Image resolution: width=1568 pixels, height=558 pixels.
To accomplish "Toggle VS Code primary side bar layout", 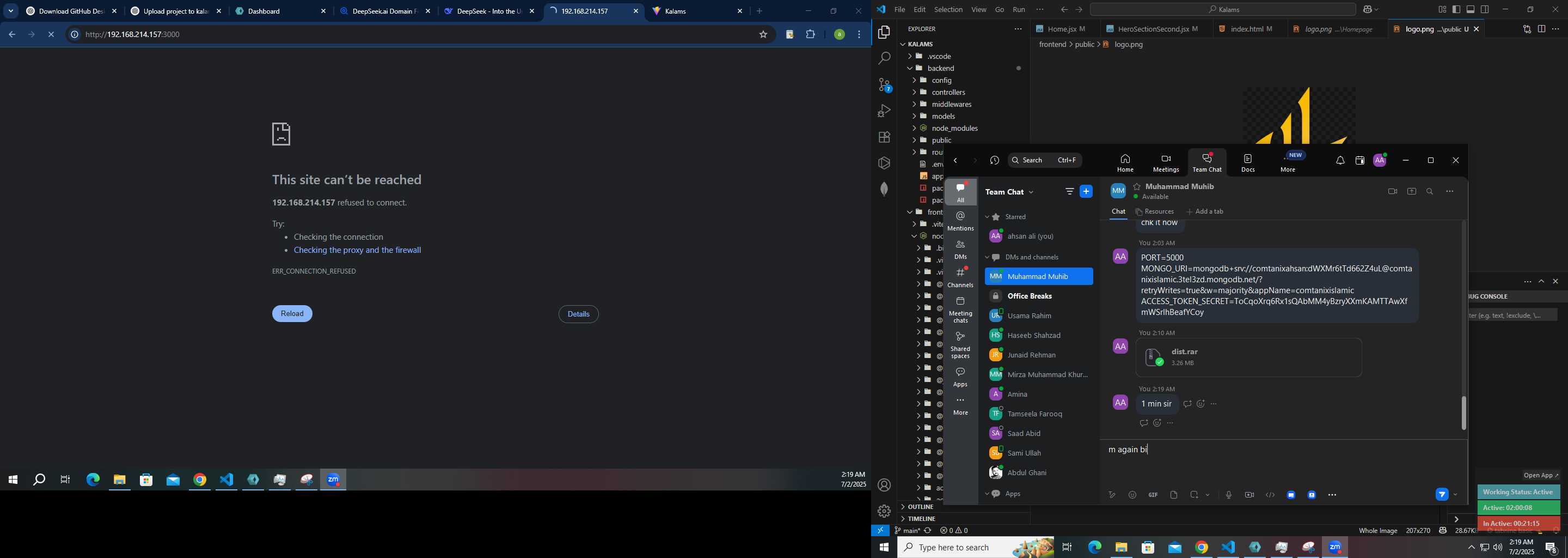I will click(x=1456, y=10).
